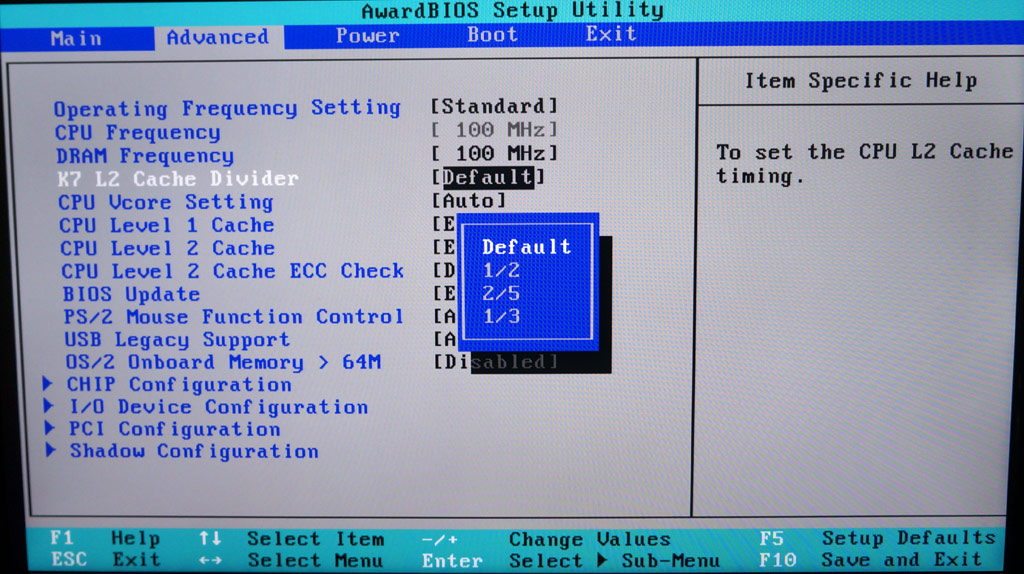Click the greyed CPU Frequency 100 MHz value
Viewport: 1024px width, 574px height.
coord(494,129)
